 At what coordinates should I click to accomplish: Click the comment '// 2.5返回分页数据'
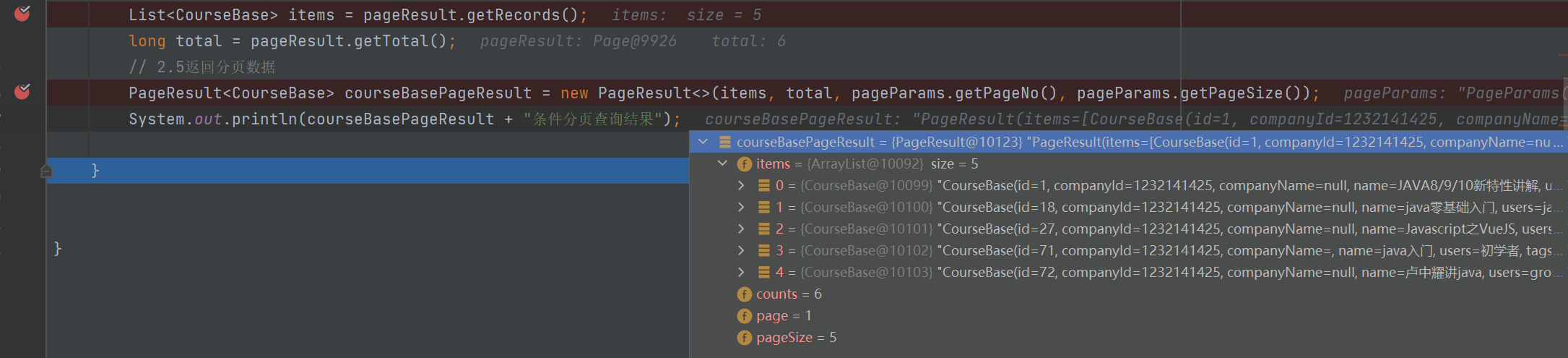[202, 67]
